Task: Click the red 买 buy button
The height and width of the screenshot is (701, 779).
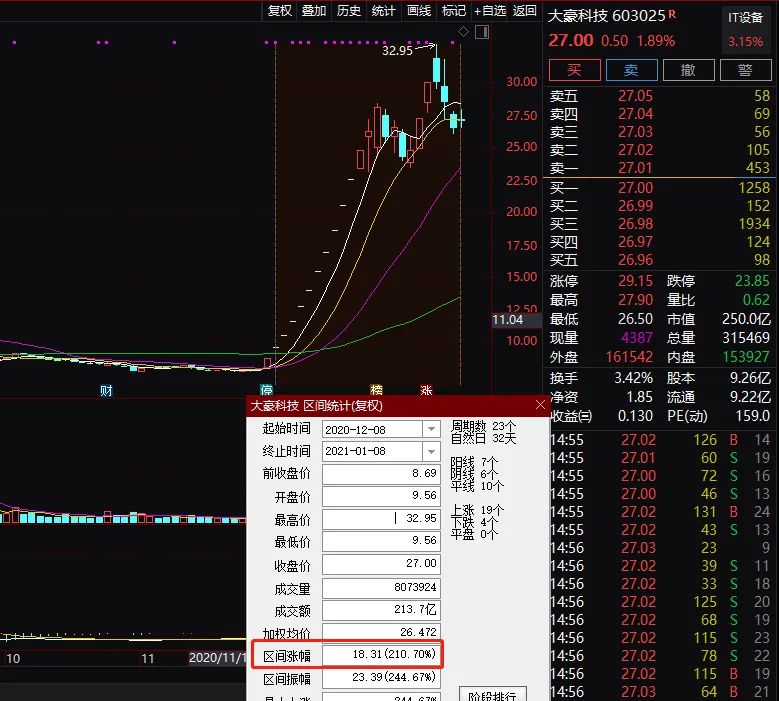Action: (x=574, y=70)
